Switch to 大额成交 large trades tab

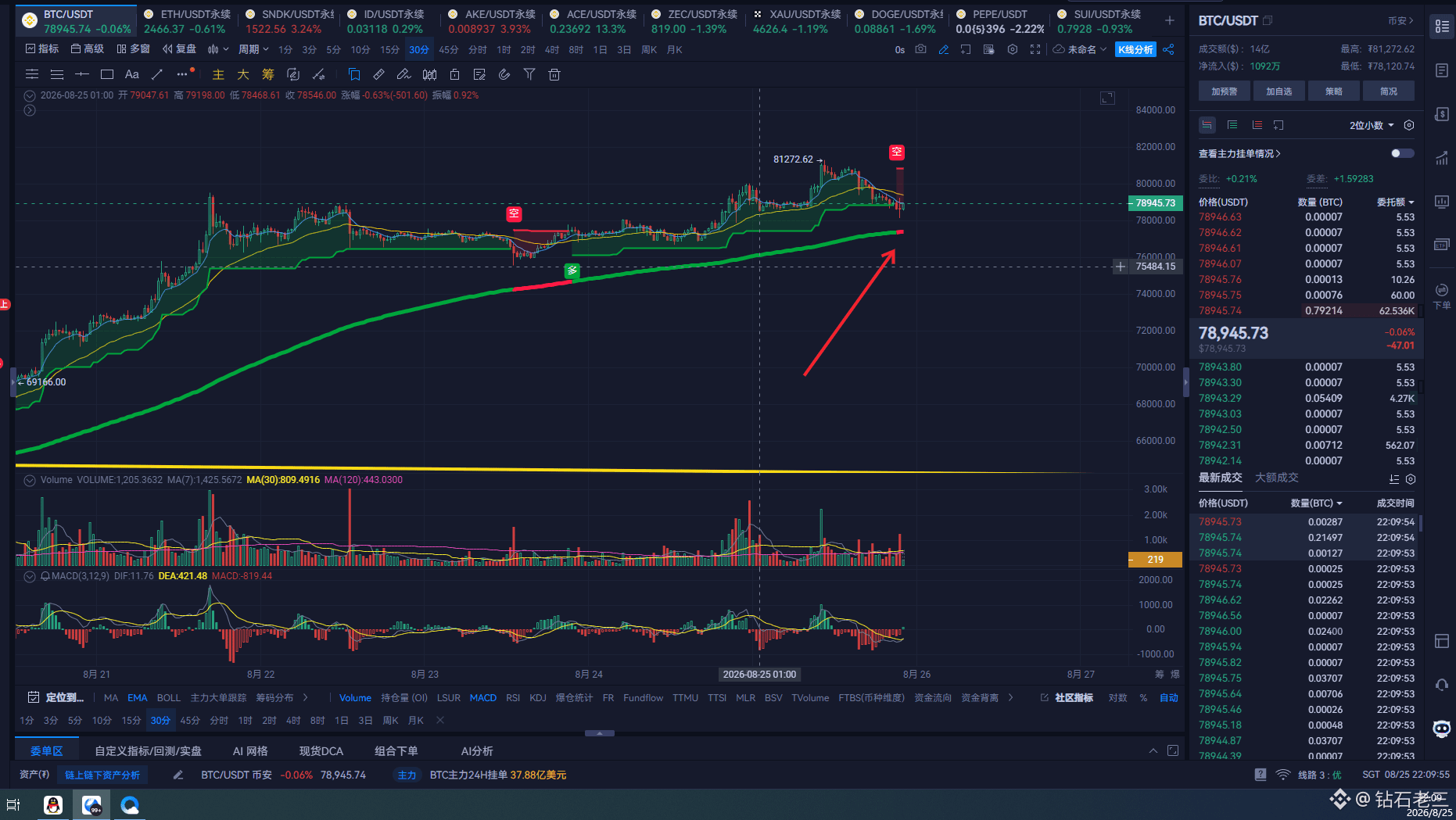click(1277, 478)
